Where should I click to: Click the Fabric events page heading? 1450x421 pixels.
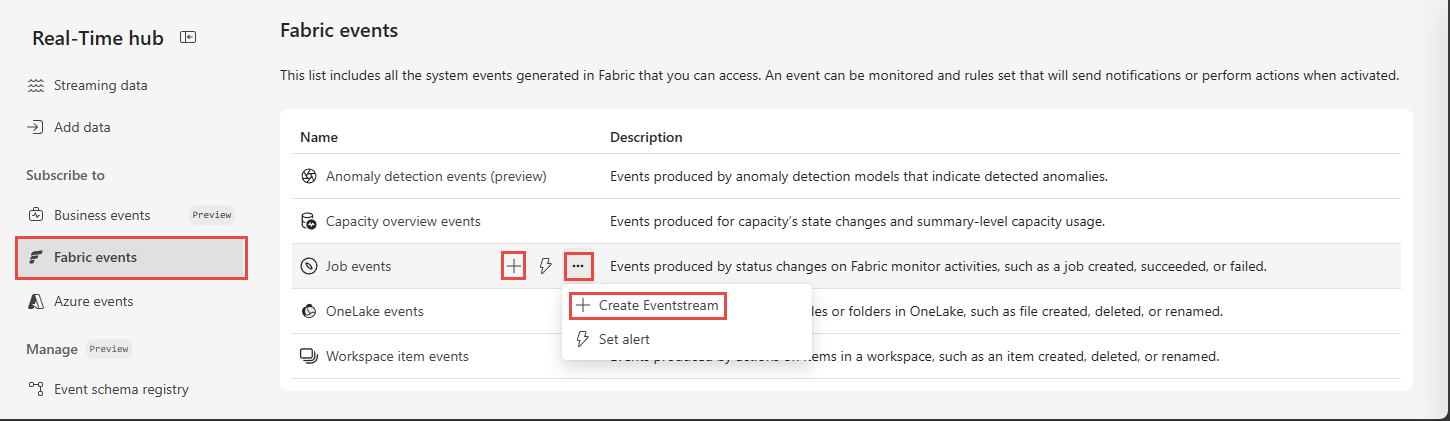339,31
